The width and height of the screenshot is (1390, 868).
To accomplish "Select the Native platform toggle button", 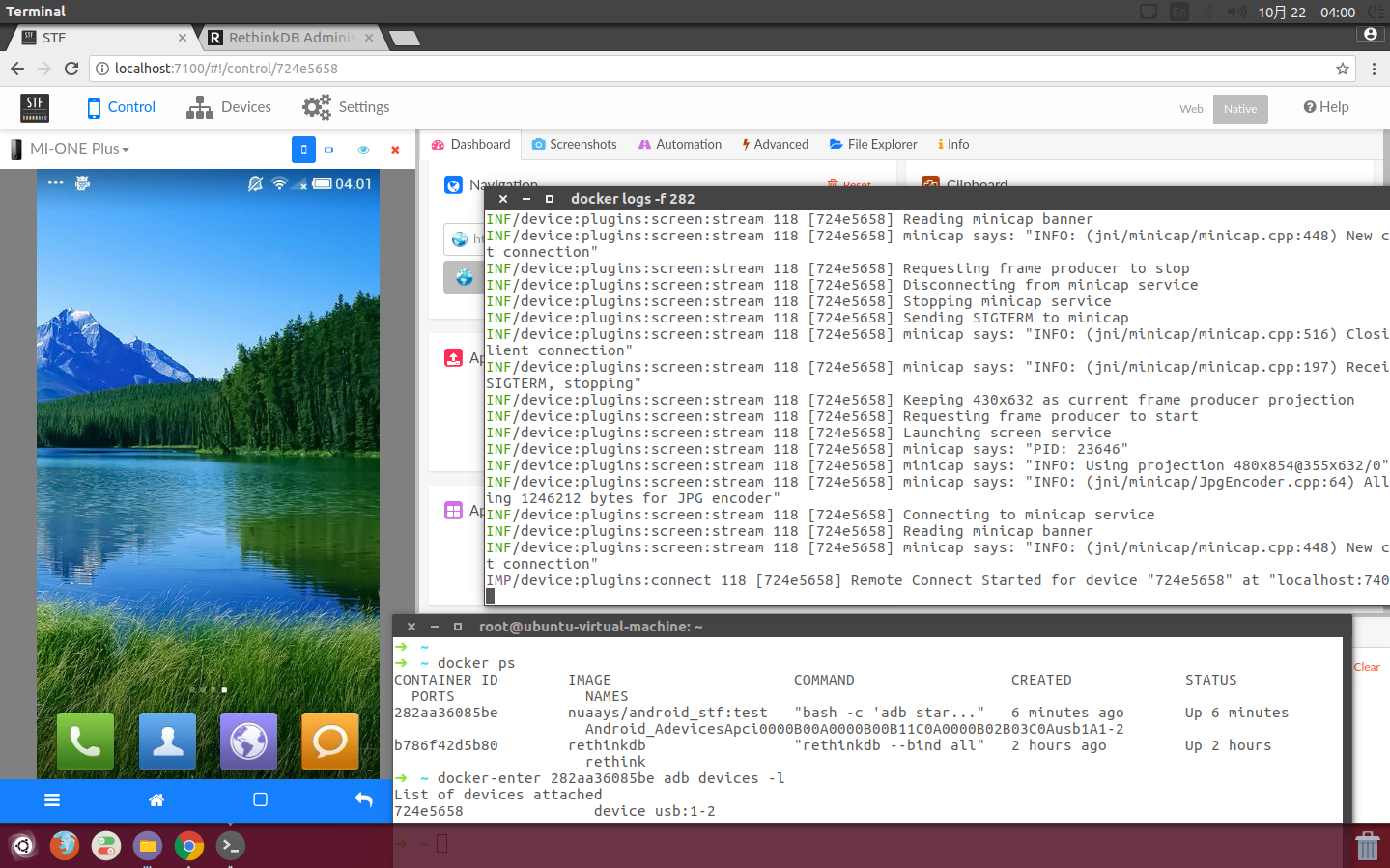I will click(1240, 109).
